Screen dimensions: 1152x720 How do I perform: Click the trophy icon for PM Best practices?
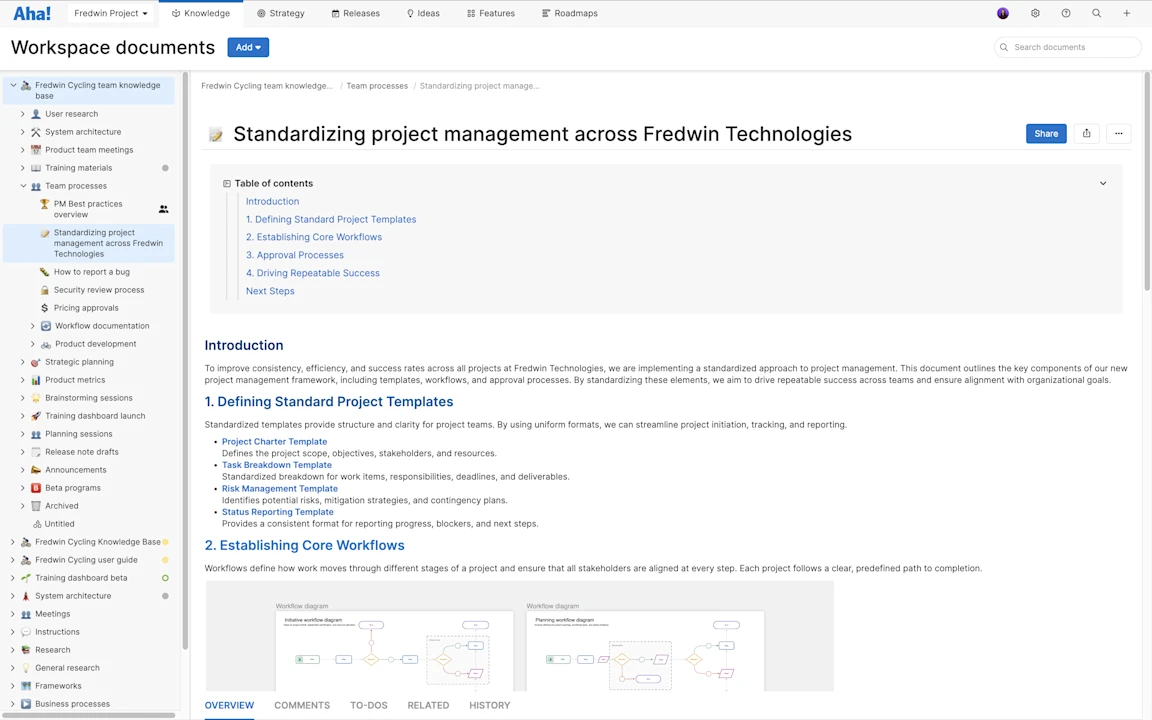tap(44, 204)
